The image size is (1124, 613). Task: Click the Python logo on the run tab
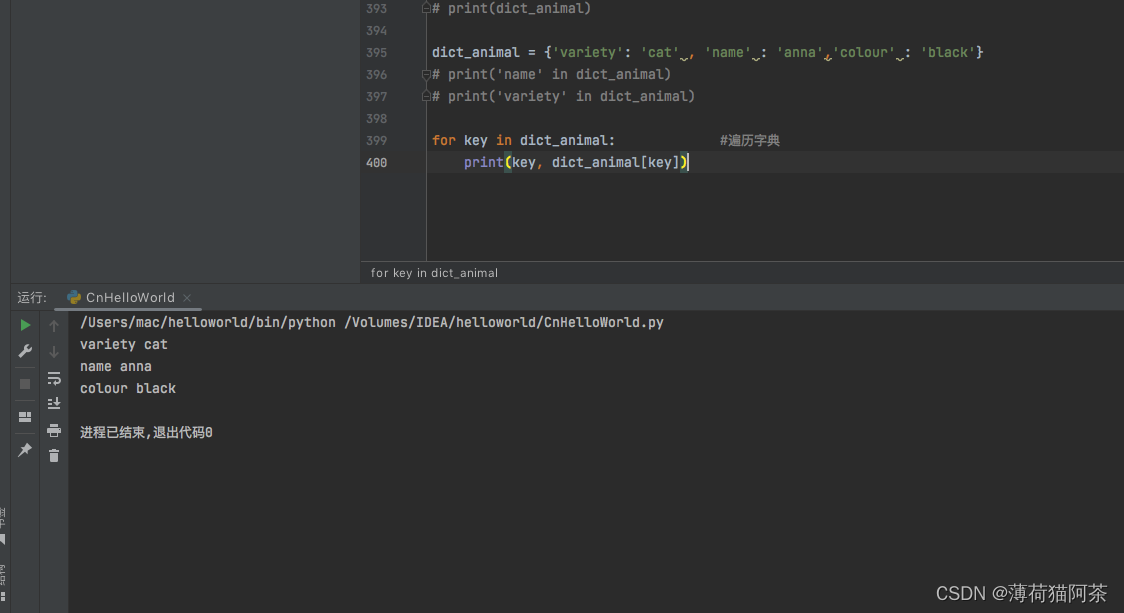(73, 297)
